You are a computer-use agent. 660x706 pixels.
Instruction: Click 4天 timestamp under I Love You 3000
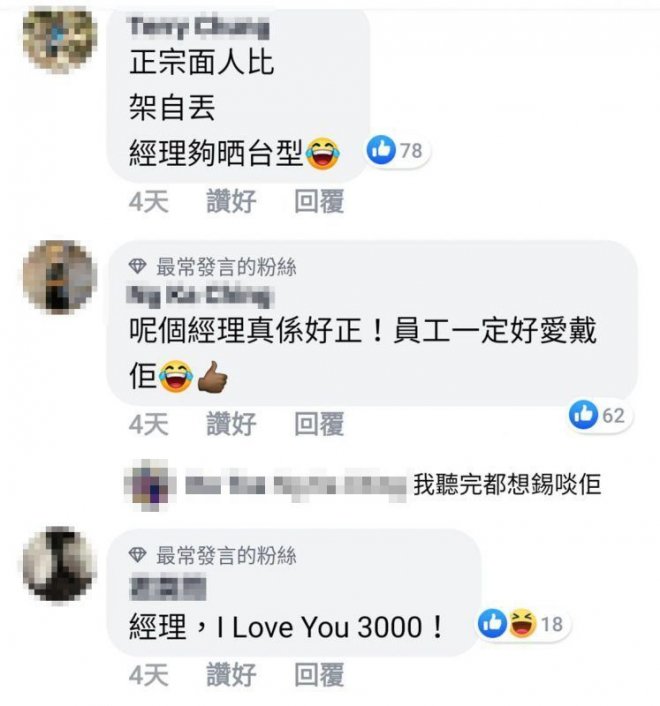click(x=149, y=674)
